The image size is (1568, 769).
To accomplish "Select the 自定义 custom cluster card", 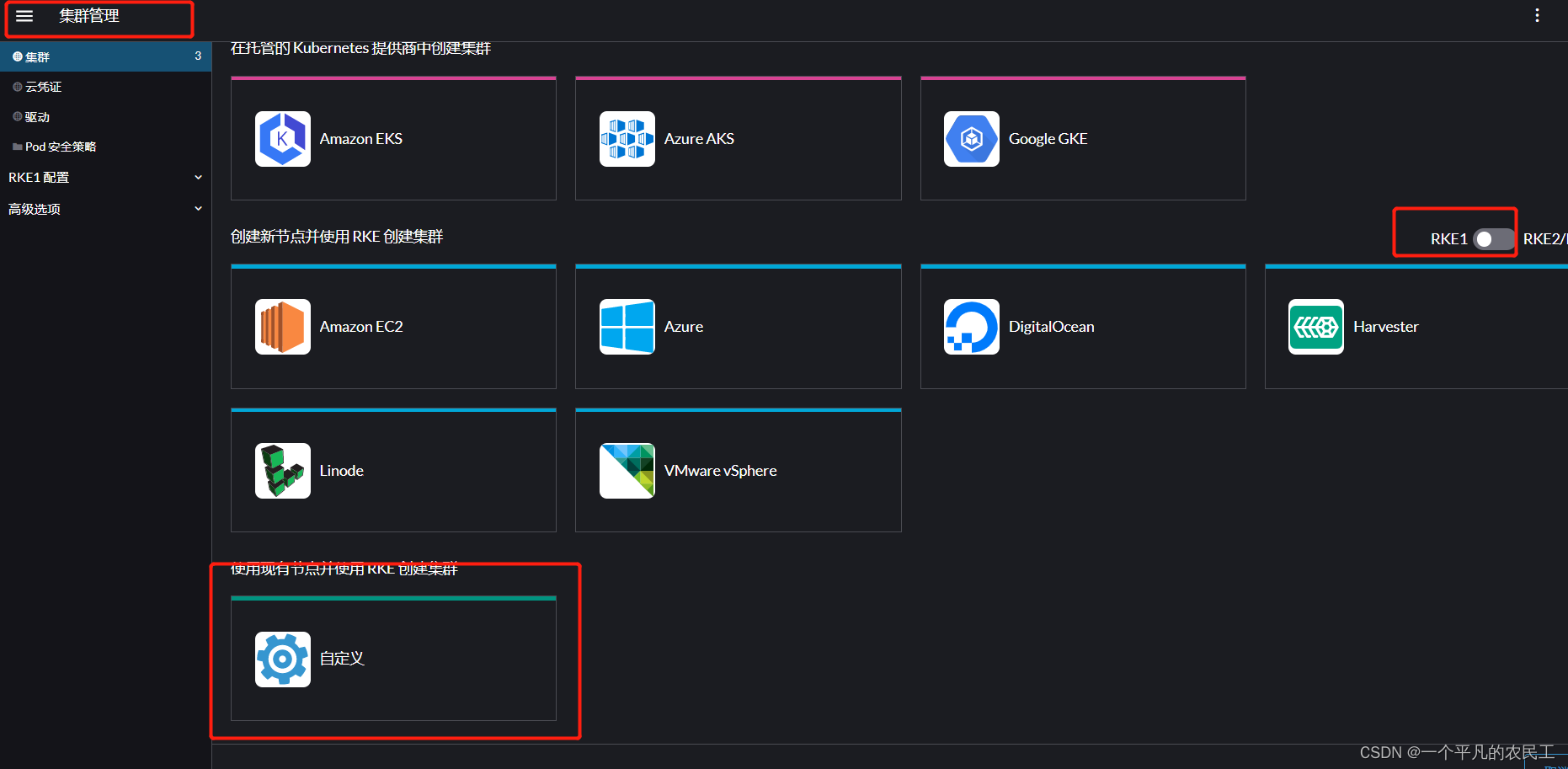I will 393,659.
